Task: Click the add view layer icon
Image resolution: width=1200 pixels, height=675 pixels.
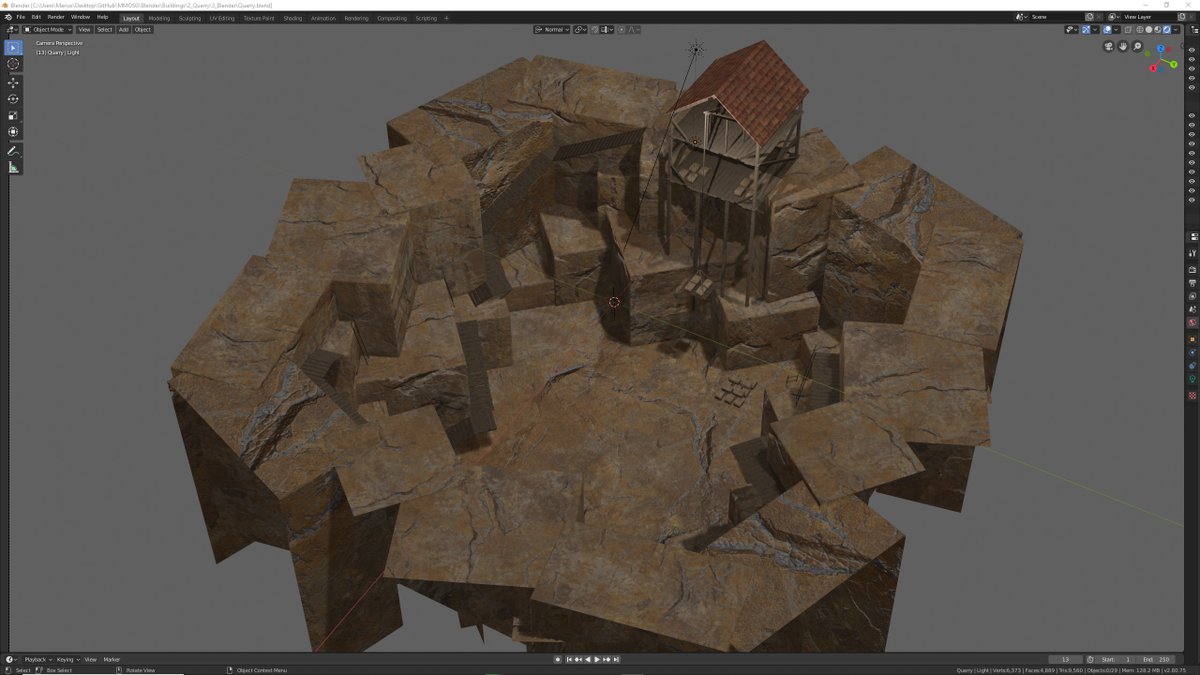Action: pos(1181,17)
